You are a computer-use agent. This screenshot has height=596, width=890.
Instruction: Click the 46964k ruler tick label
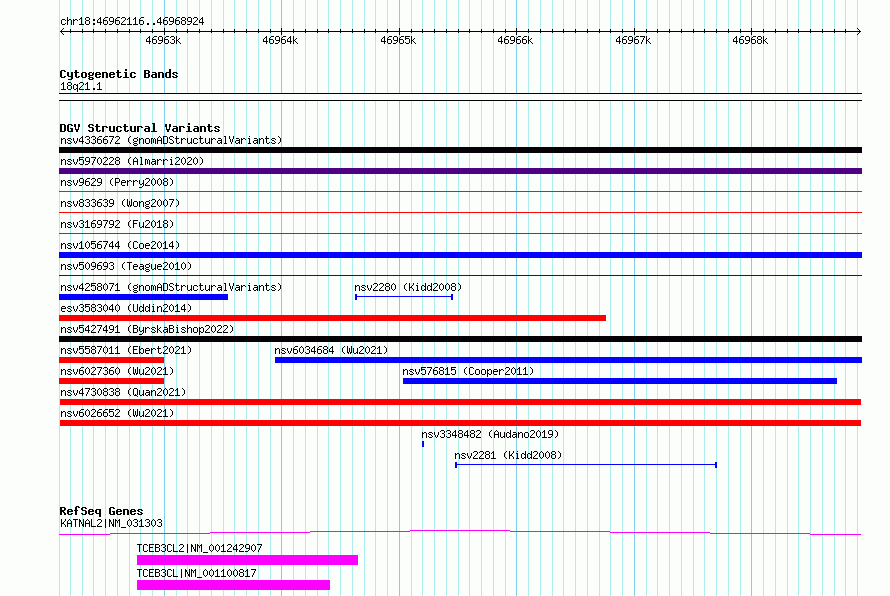(280, 40)
